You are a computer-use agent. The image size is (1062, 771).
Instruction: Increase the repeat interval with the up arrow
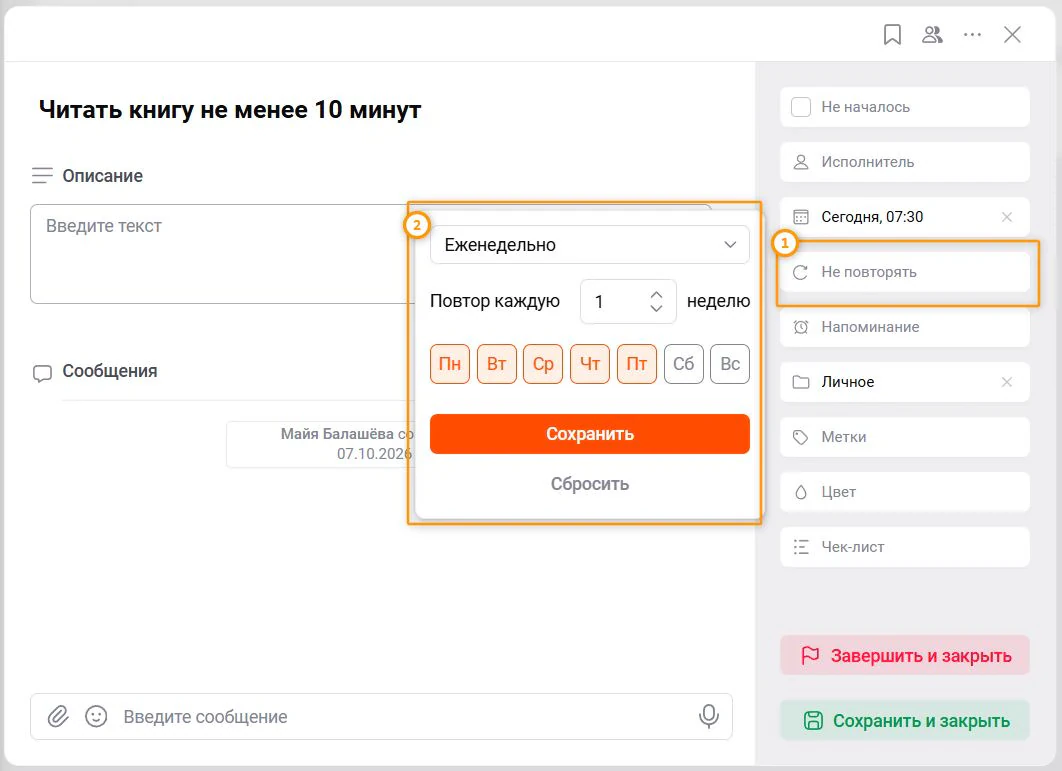point(656,295)
